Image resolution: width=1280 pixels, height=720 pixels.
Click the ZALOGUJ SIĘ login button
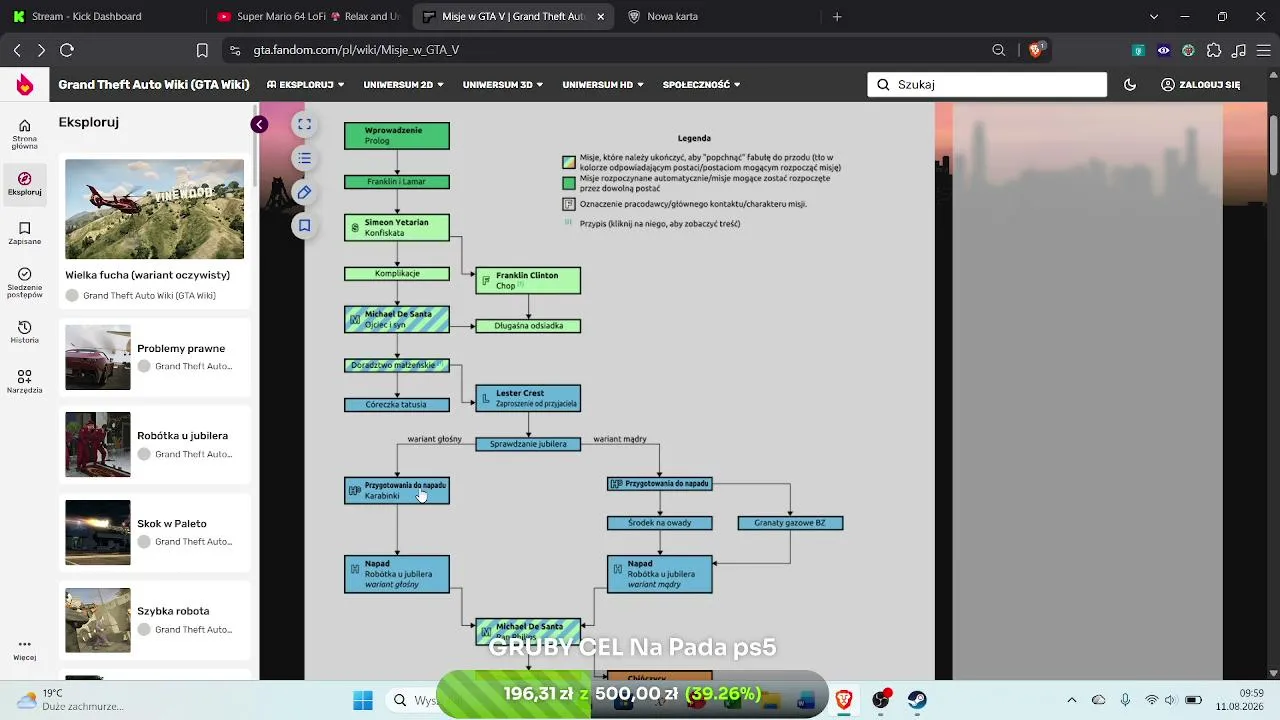click(1200, 85)
